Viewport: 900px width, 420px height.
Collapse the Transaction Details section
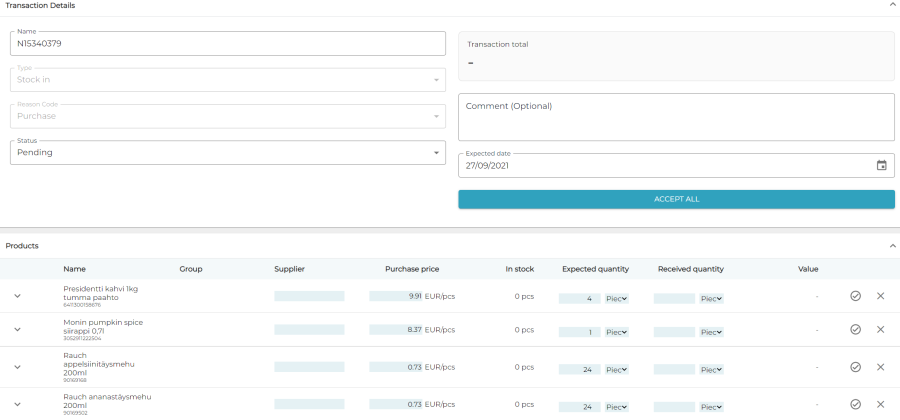click(891, 5)
